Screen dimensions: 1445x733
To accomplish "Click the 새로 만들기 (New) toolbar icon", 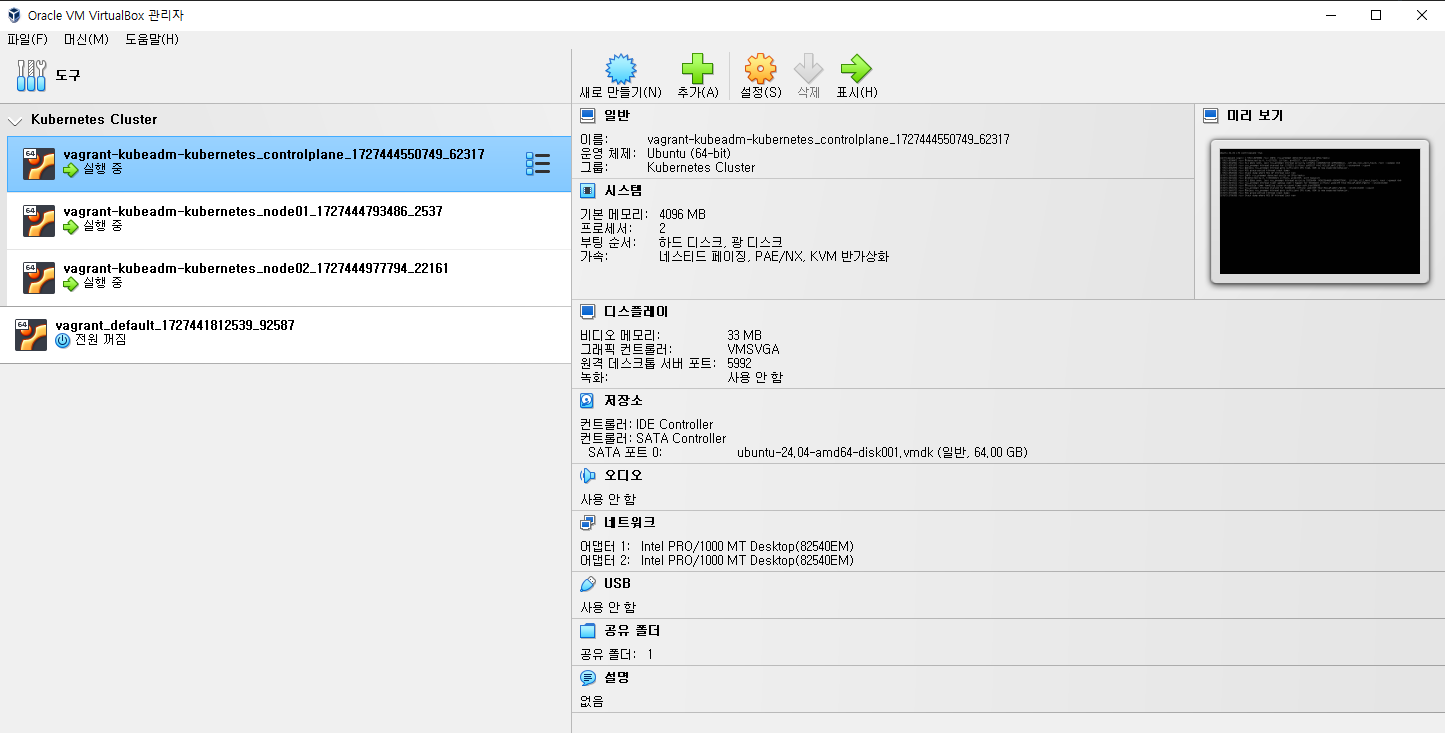I will [x=621, y=68].
